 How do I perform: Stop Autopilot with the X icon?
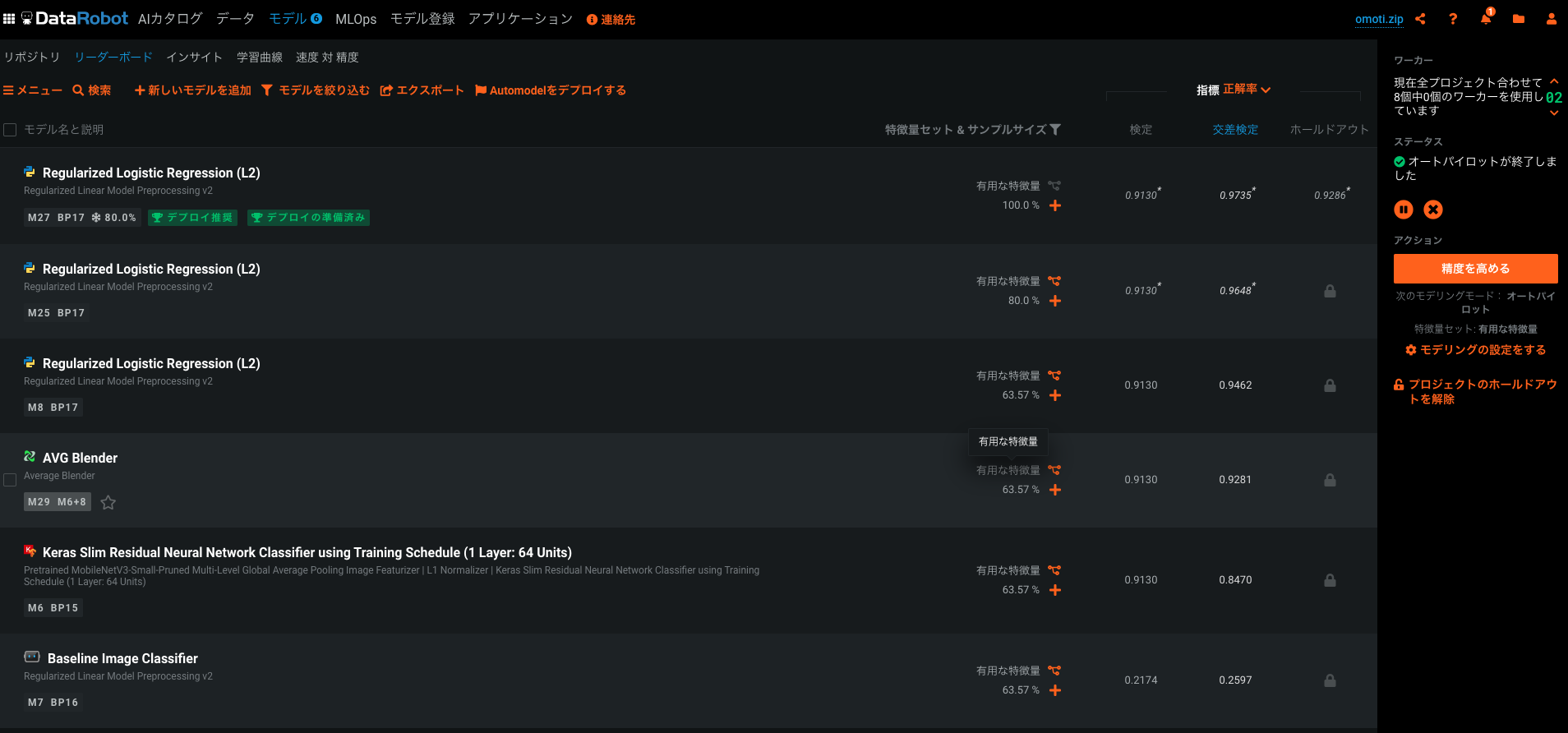[1433, 210]
